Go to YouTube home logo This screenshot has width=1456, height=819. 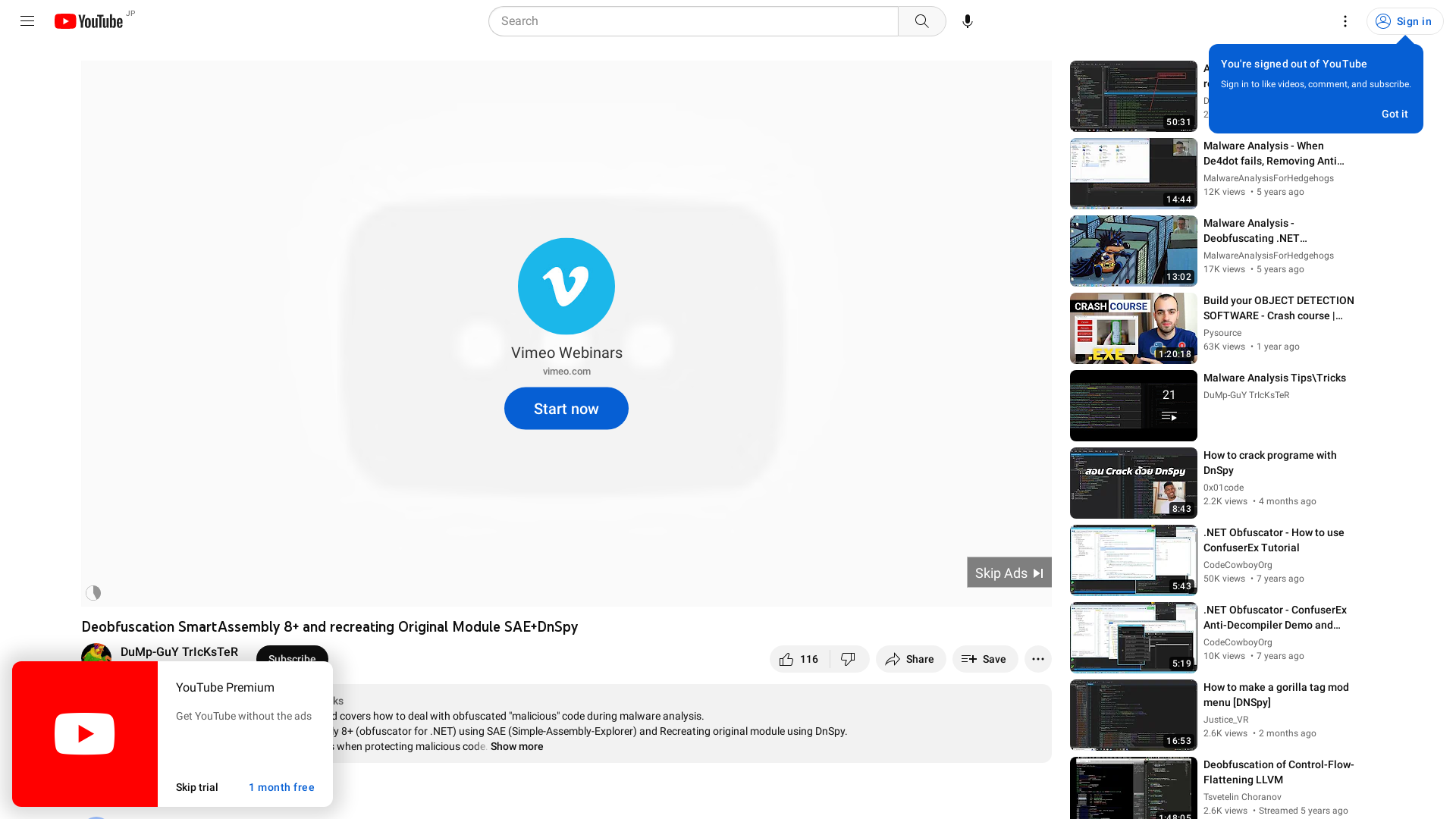coord(89,21)
